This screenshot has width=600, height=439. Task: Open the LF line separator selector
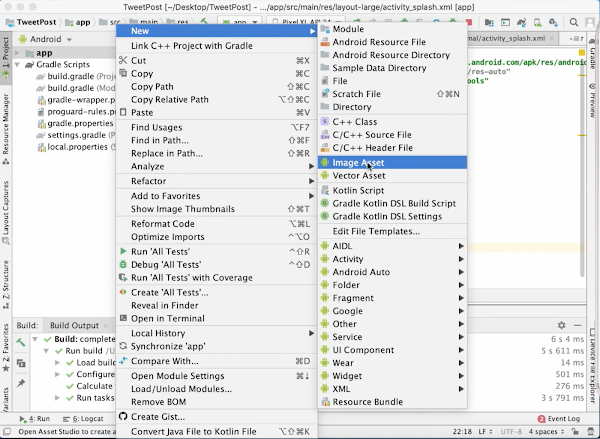click(x=486, y=432)
